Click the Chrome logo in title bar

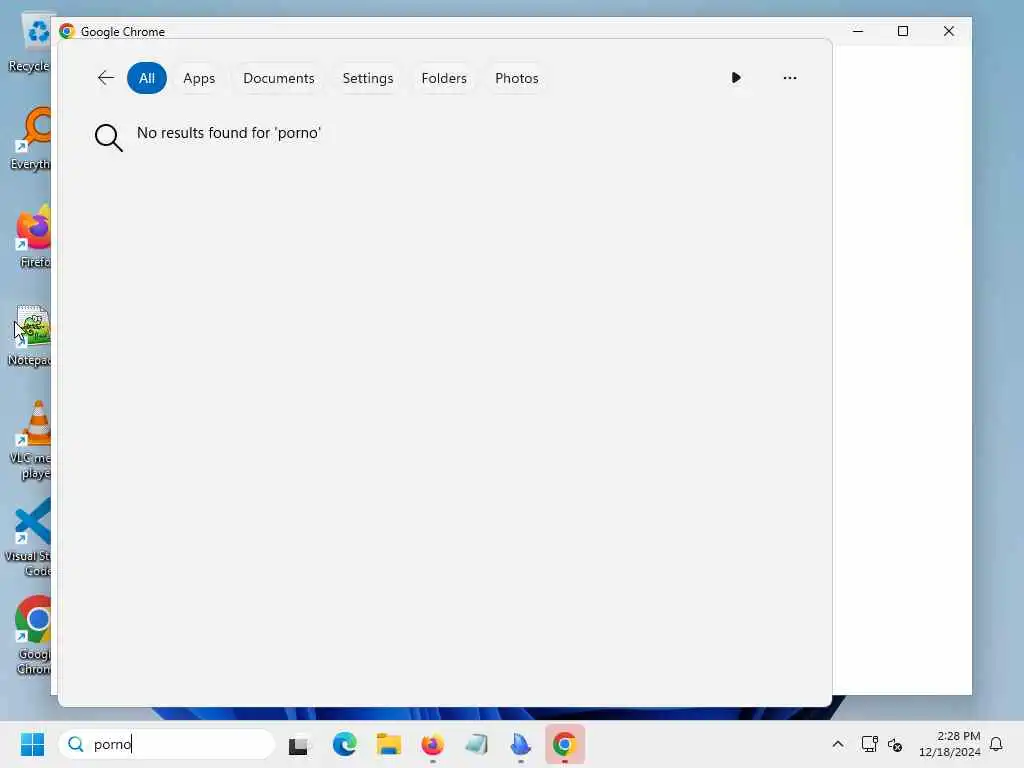click(67, 31)
